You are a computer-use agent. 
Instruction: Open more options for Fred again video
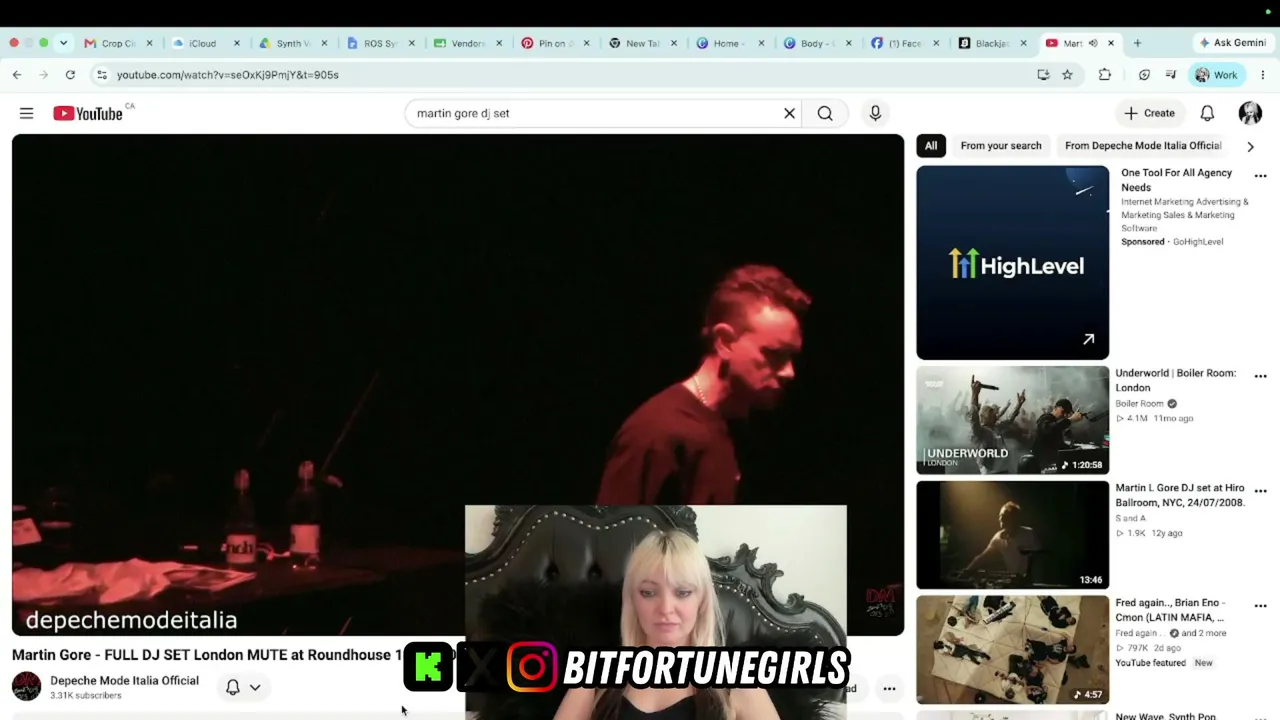1260,606
